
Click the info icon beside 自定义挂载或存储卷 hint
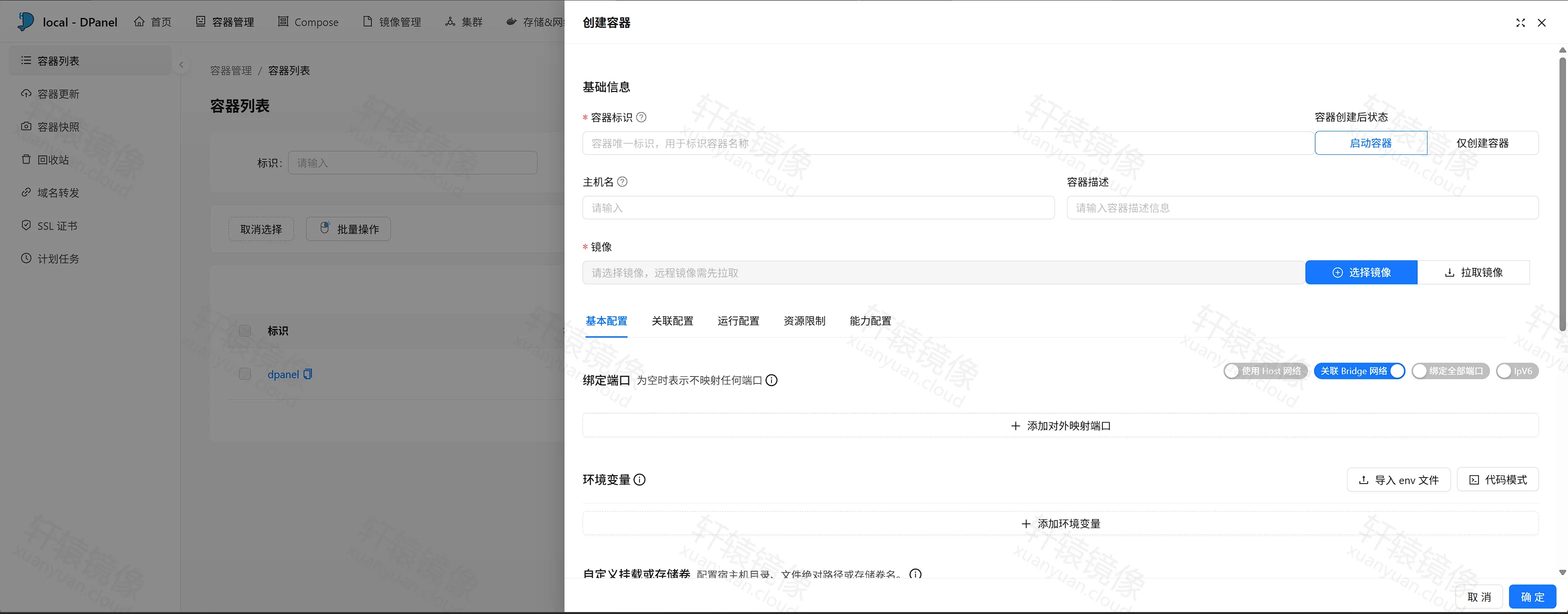pos(915,574)
